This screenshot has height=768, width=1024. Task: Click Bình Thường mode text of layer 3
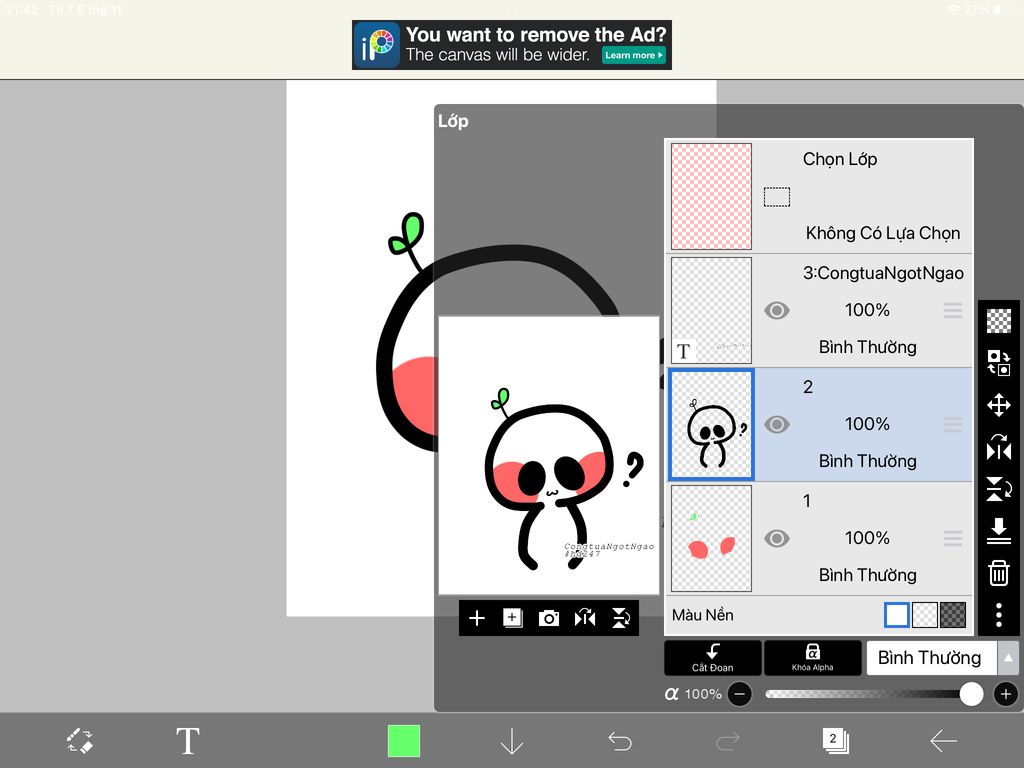click(x=867, y=347)
